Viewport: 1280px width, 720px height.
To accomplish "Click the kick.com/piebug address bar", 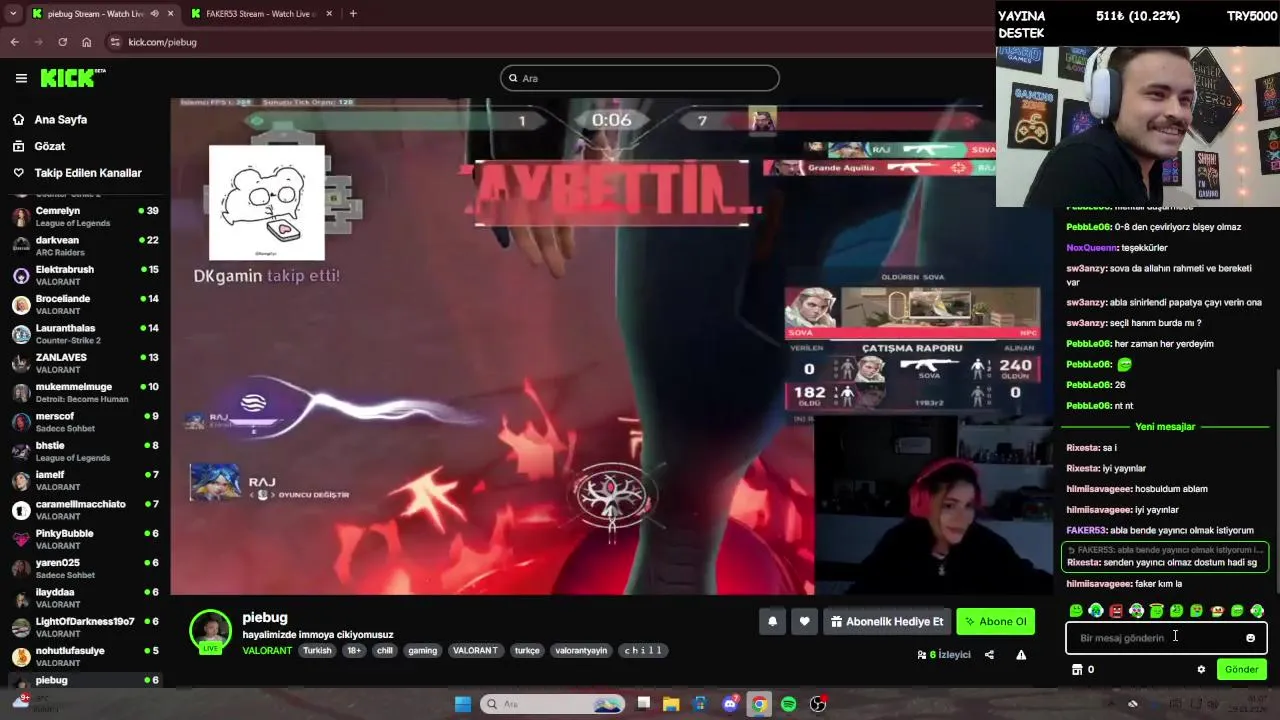I will pos(162,42).
